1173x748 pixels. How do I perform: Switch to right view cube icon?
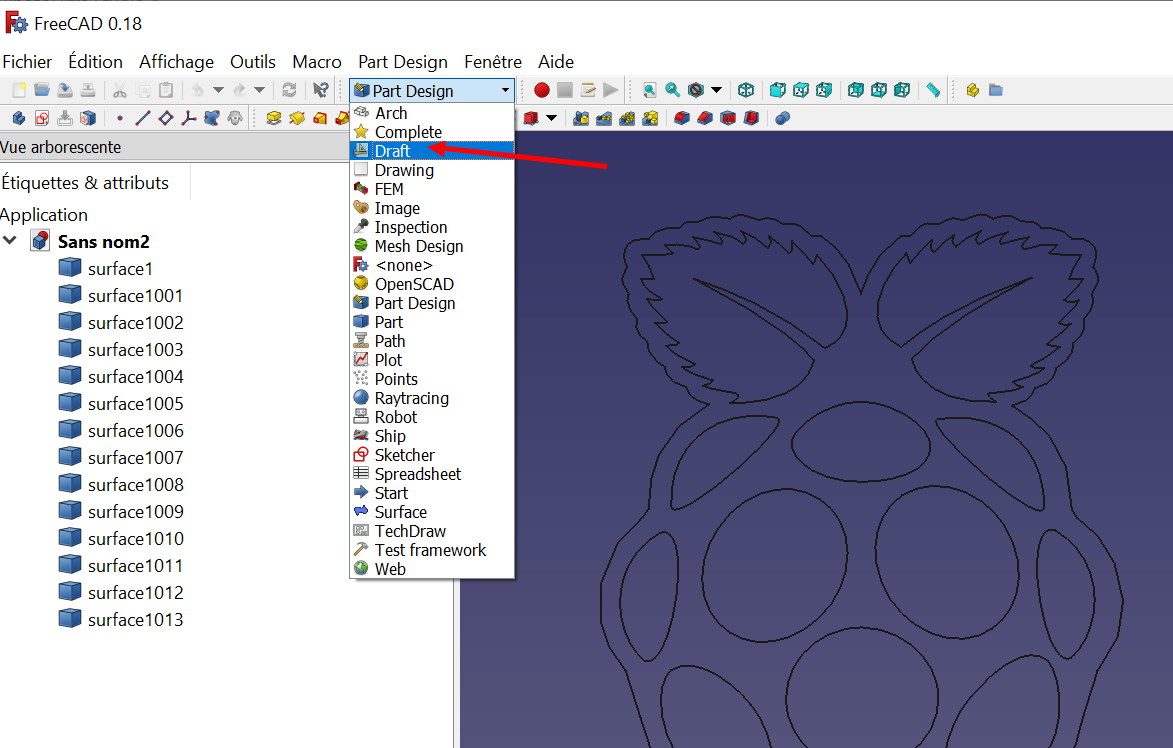click(824, 91)
